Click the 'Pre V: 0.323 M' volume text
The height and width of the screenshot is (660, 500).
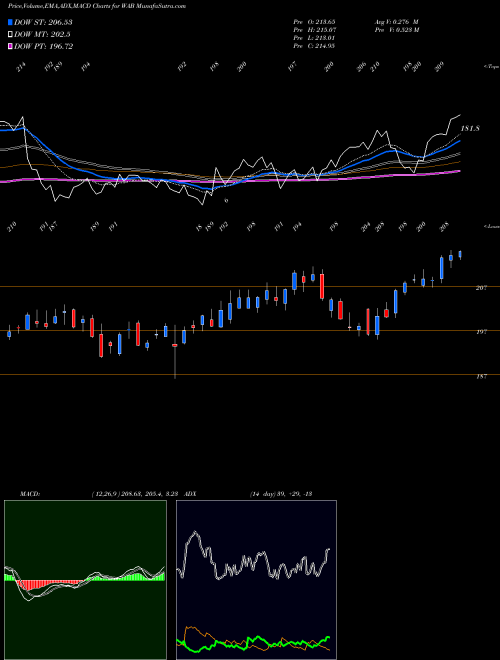tap(397, 30)
